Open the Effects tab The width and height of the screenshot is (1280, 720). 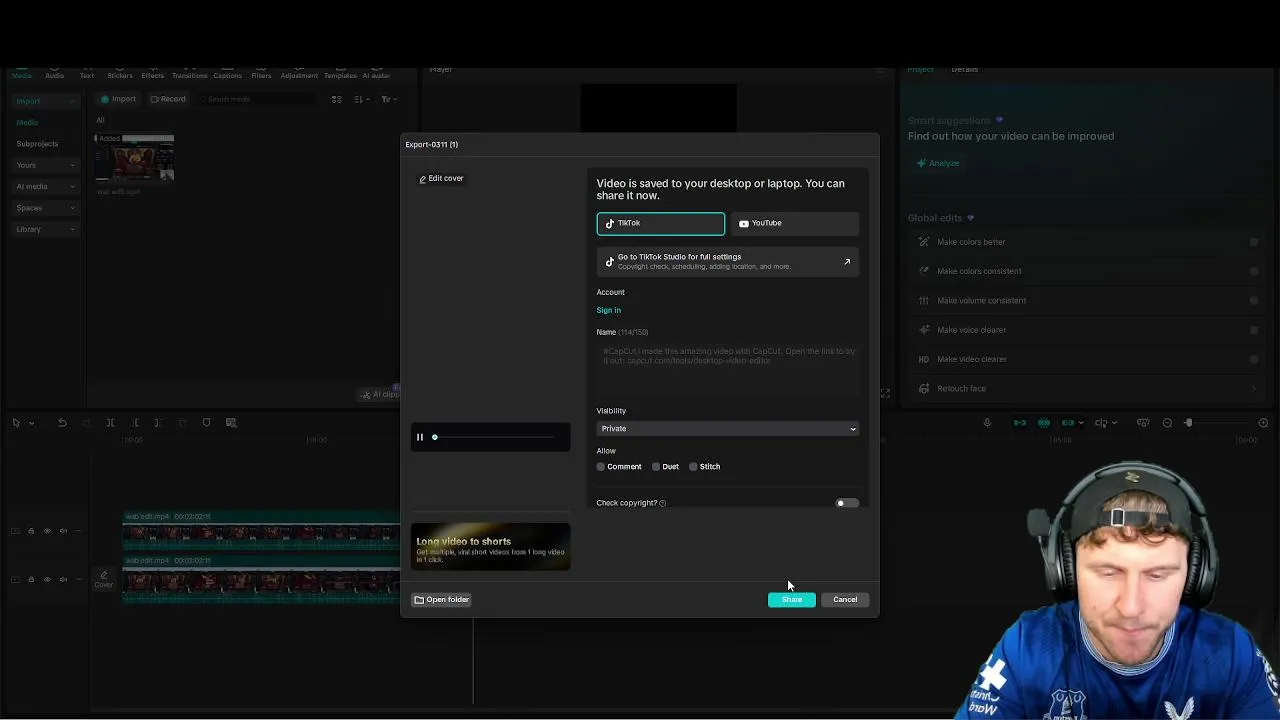click(x=152, y=75)
